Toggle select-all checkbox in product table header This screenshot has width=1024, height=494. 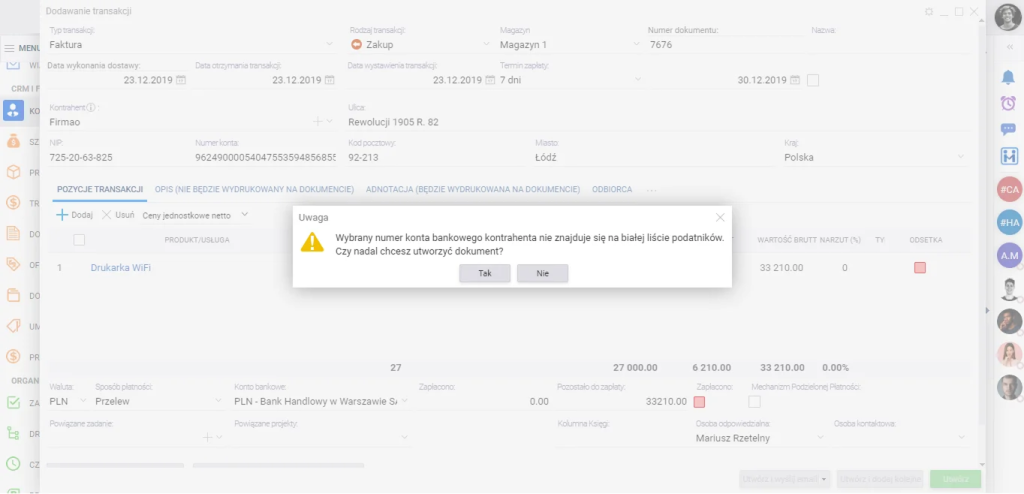coord(80,239)
